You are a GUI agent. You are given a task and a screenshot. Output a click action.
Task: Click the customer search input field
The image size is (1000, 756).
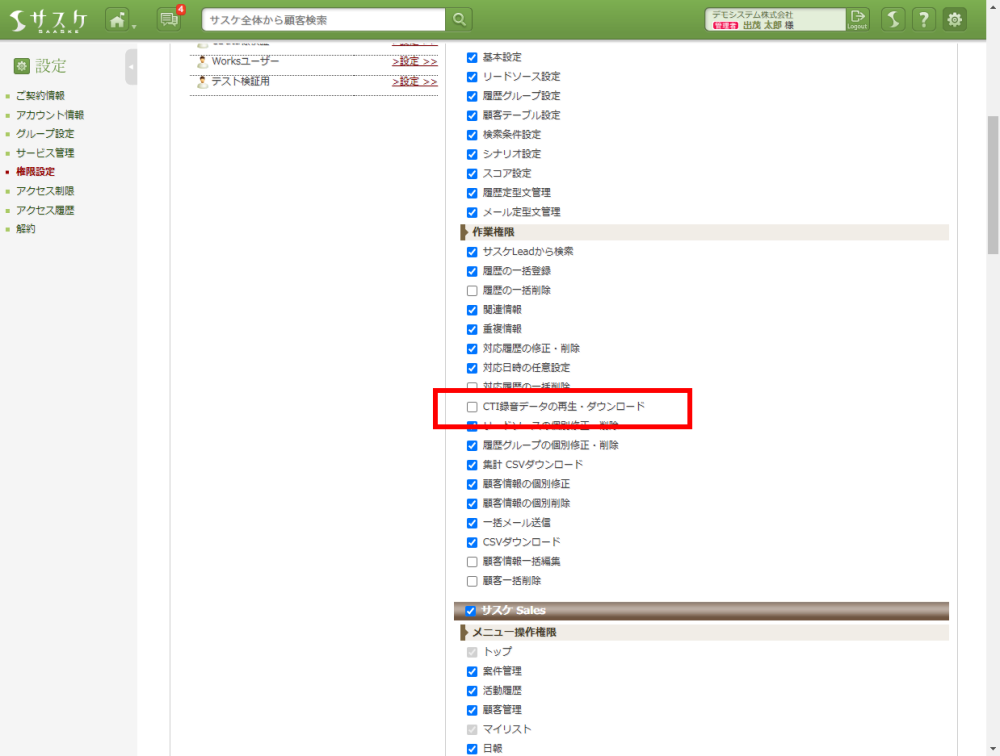[323, 20]
